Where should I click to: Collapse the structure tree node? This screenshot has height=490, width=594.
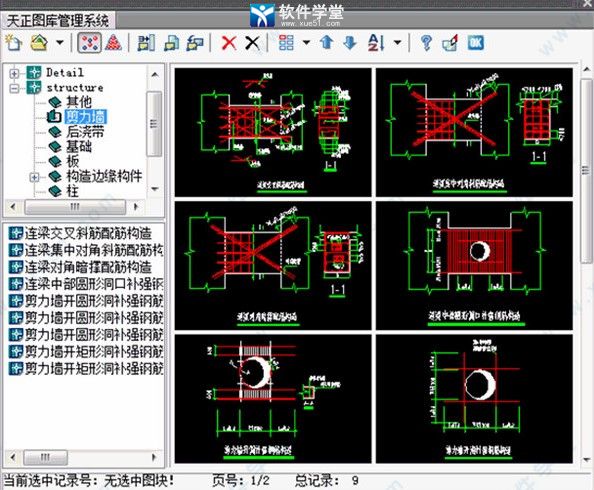click(x=14, y=88)
